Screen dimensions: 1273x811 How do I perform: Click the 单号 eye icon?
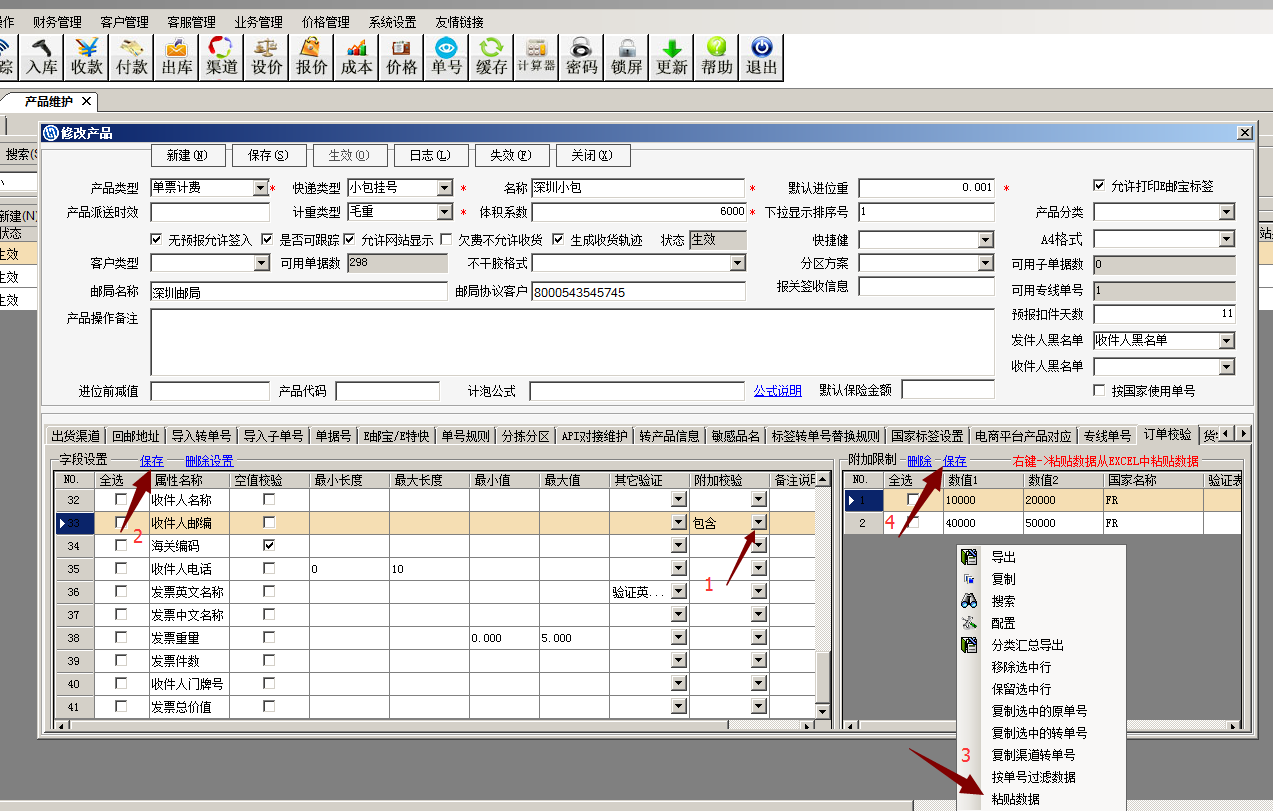tap(446, 57)
